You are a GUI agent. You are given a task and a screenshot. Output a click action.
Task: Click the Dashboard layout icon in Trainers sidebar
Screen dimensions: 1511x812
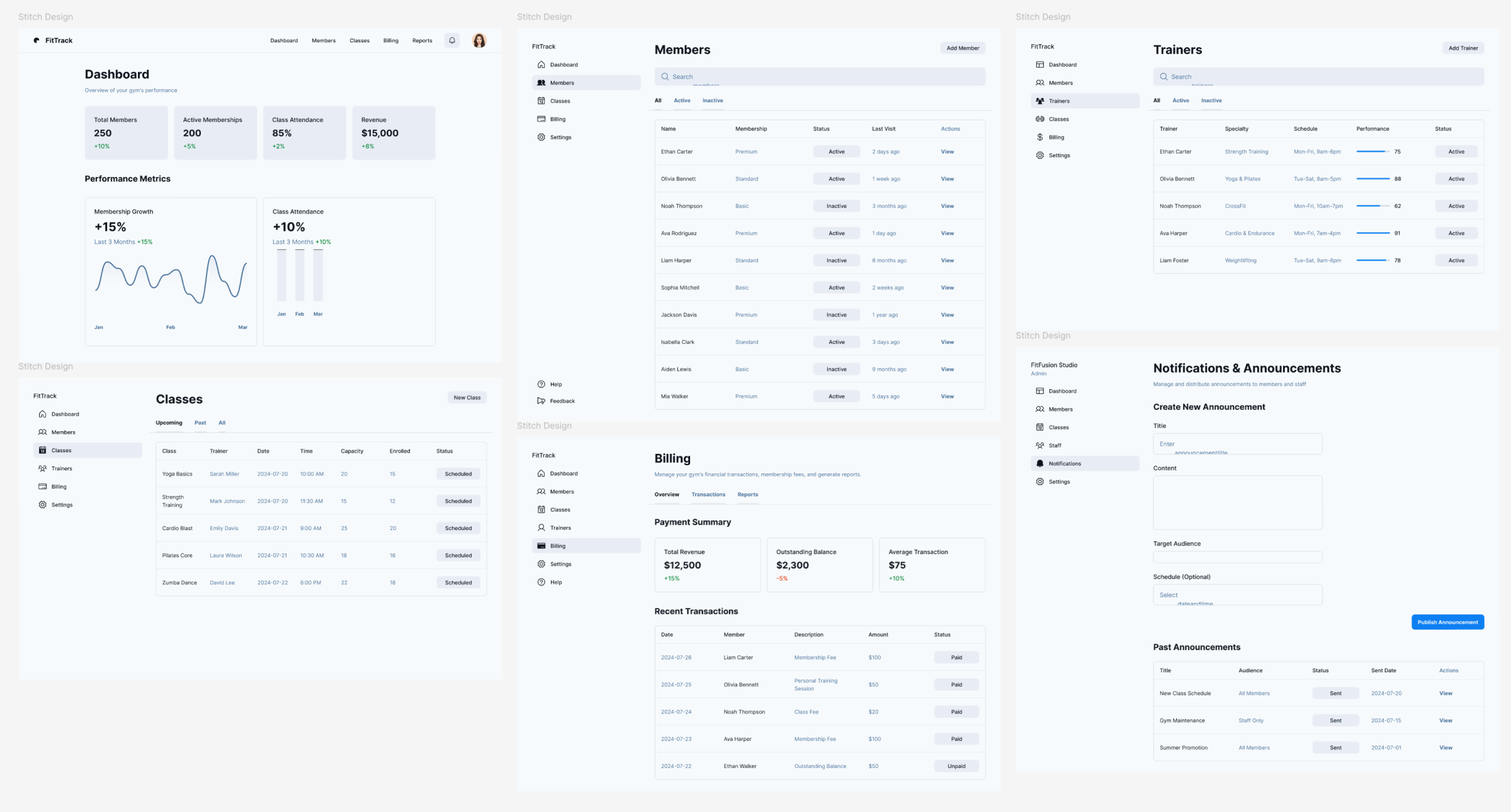point(1039,65)
